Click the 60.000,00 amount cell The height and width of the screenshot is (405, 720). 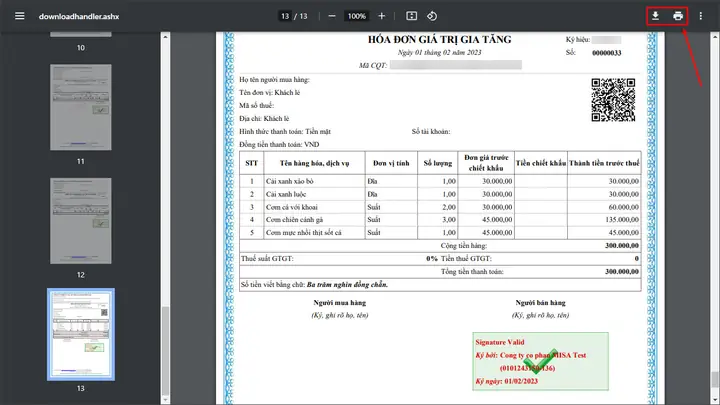604,207
